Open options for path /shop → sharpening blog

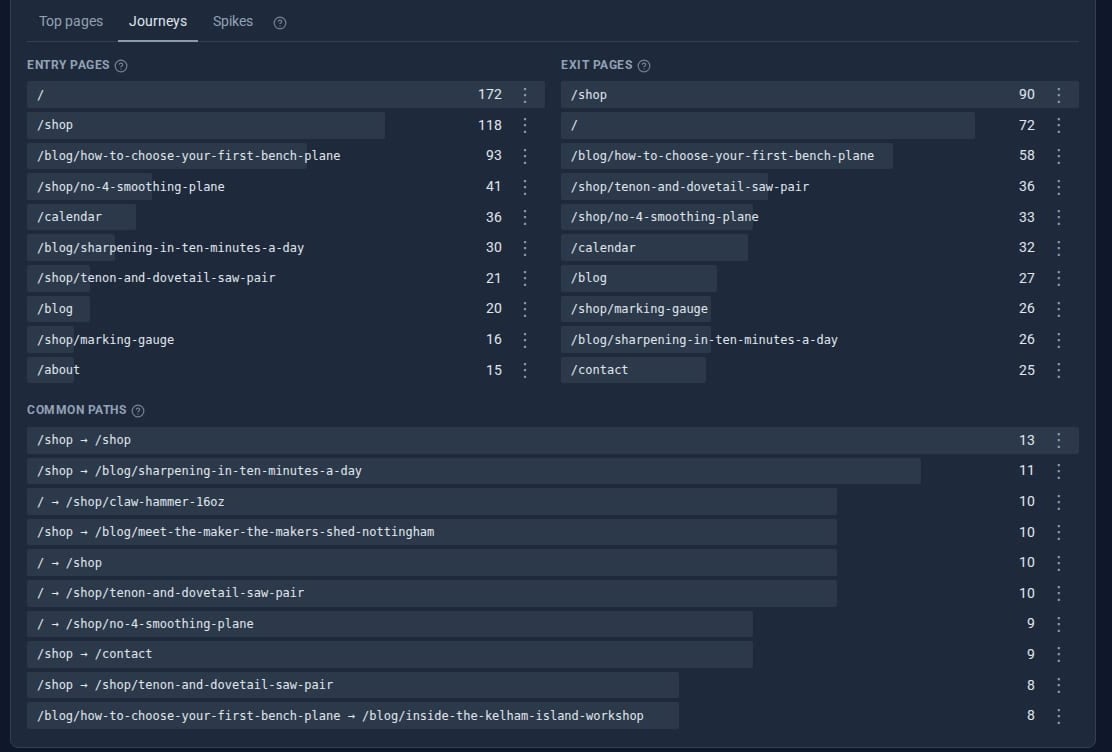pos(1059,470)
